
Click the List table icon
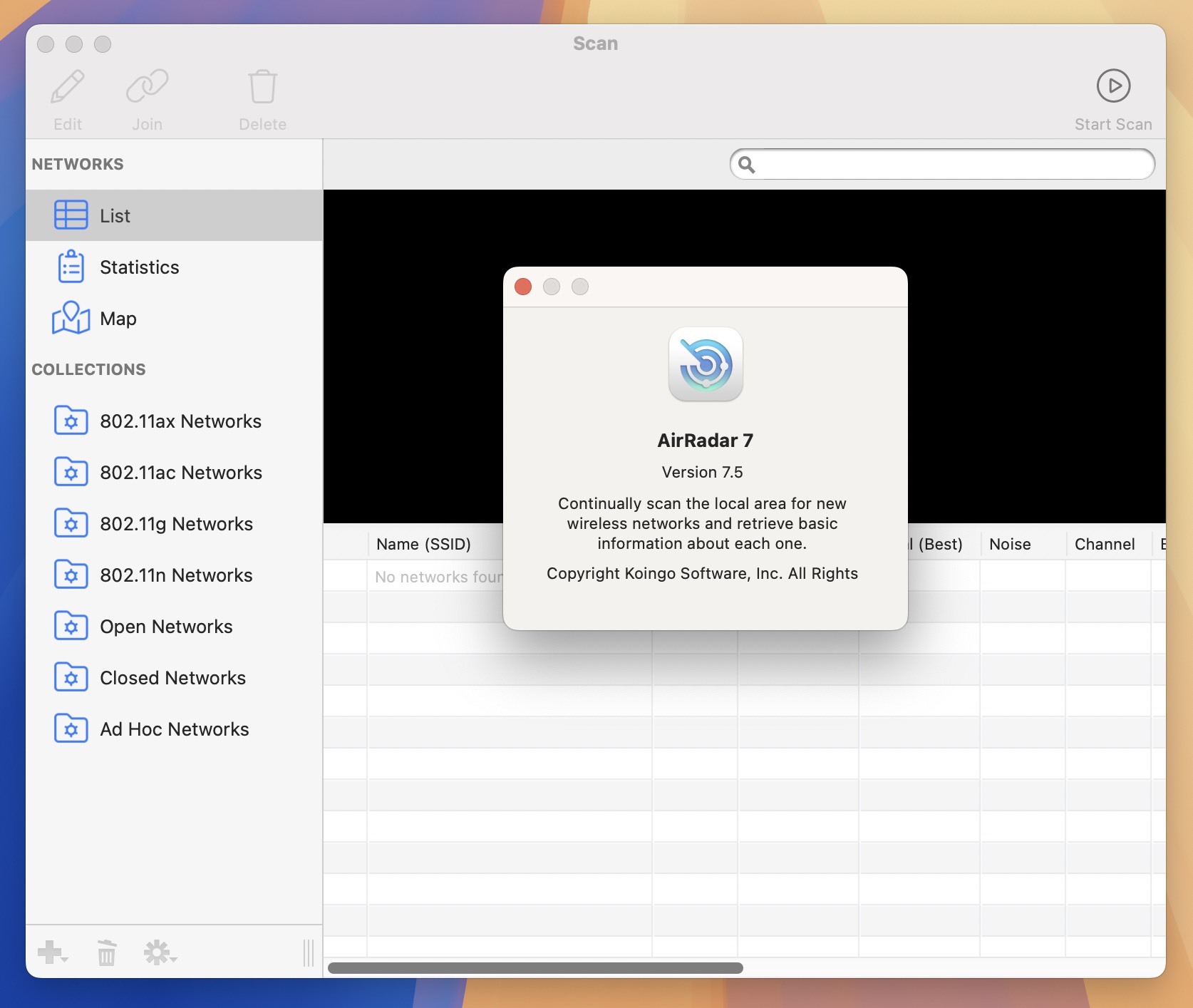71,215
